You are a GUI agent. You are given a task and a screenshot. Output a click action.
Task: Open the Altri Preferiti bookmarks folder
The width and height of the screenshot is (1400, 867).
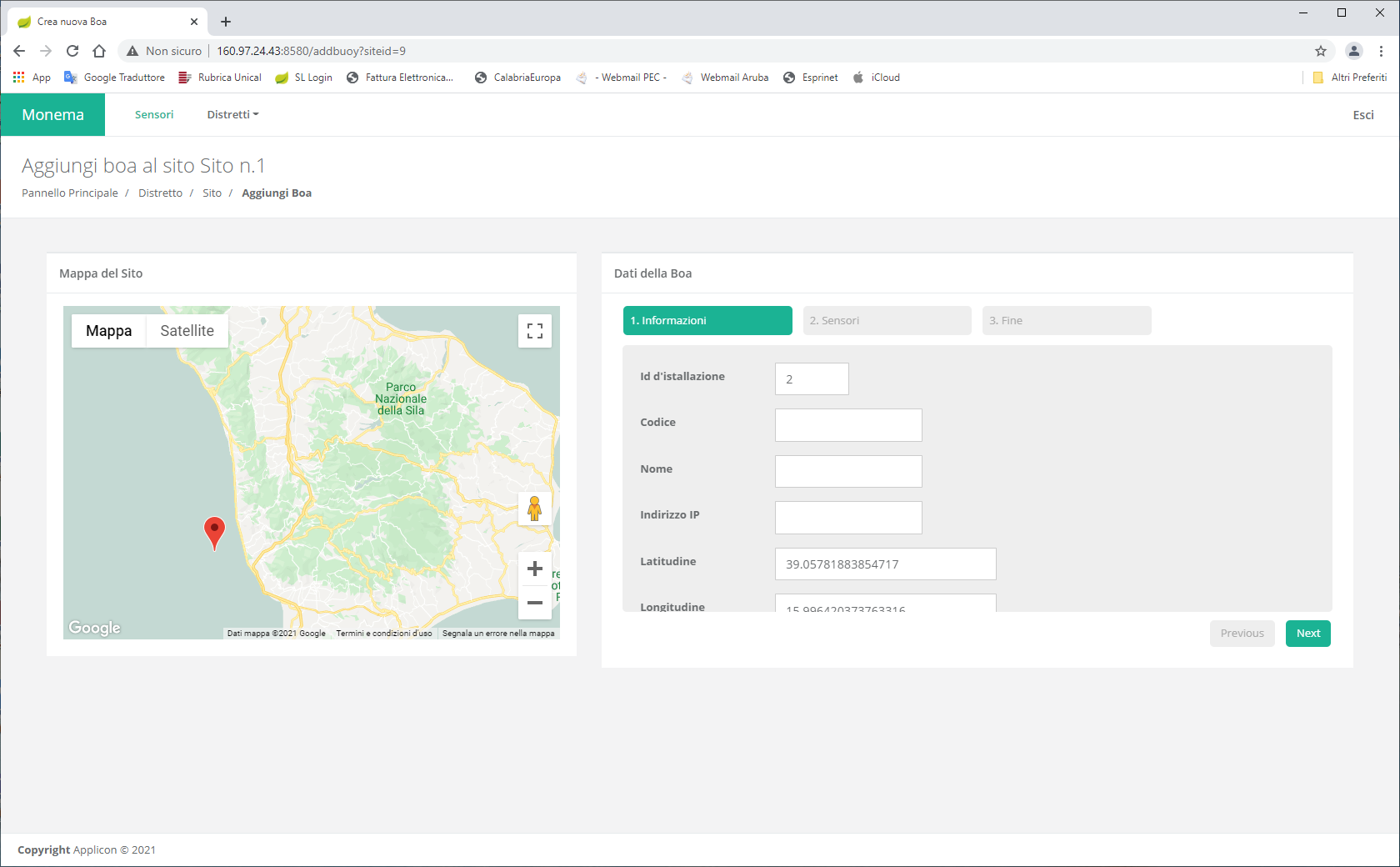(x=1350, y=78)
